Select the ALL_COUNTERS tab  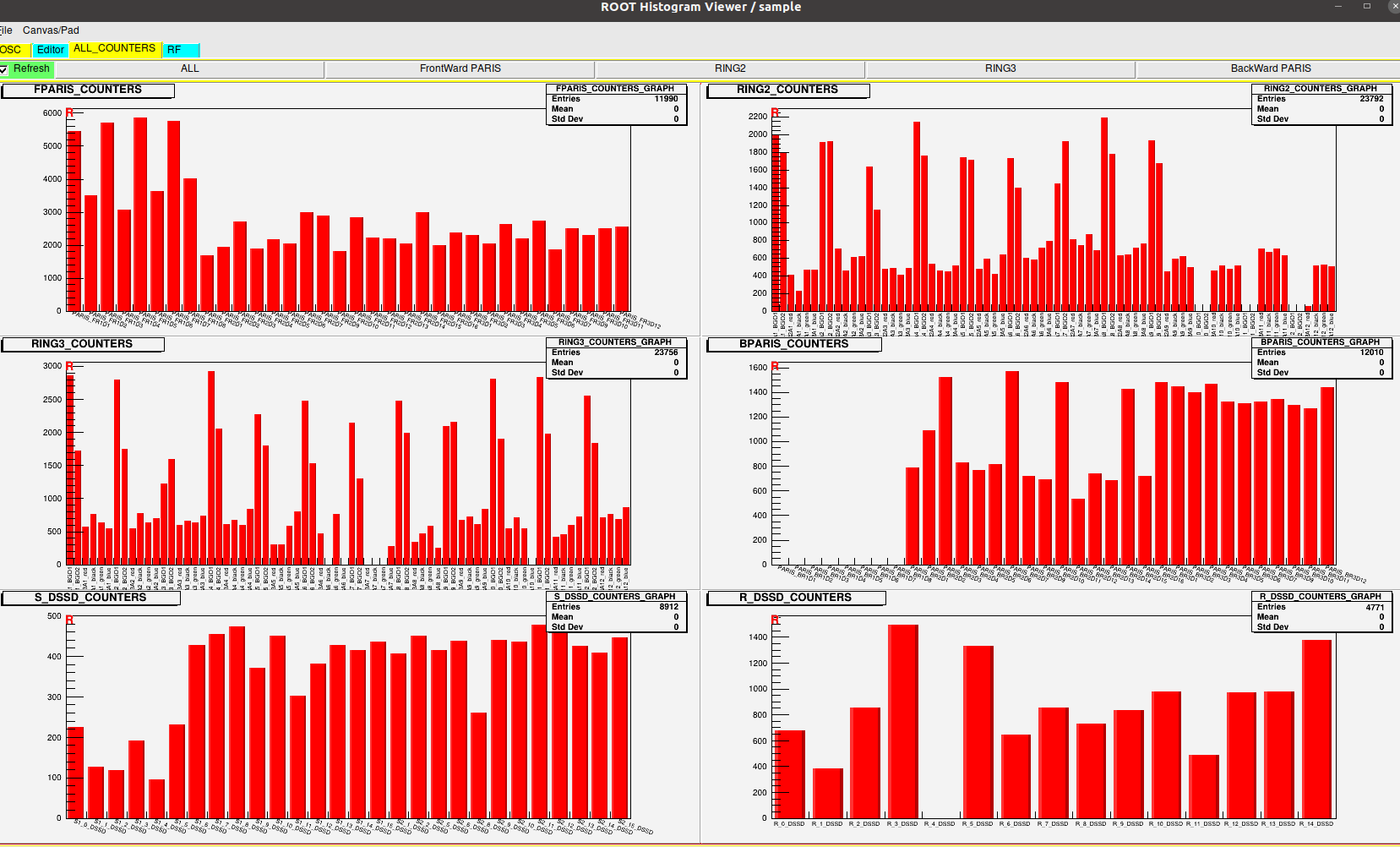tap(114, 49)
